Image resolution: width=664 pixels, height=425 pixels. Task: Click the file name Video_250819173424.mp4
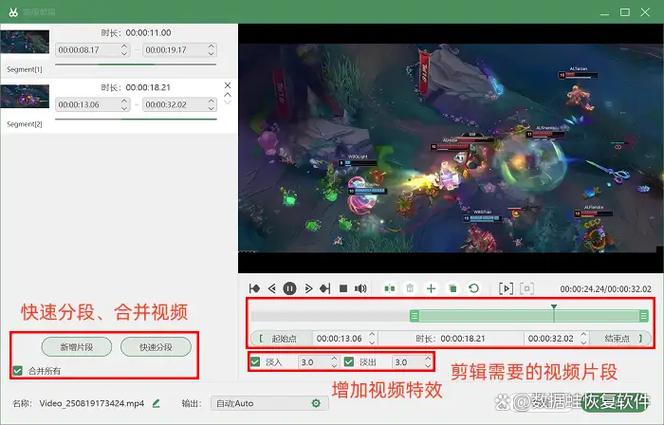click(x=91, y=403)
